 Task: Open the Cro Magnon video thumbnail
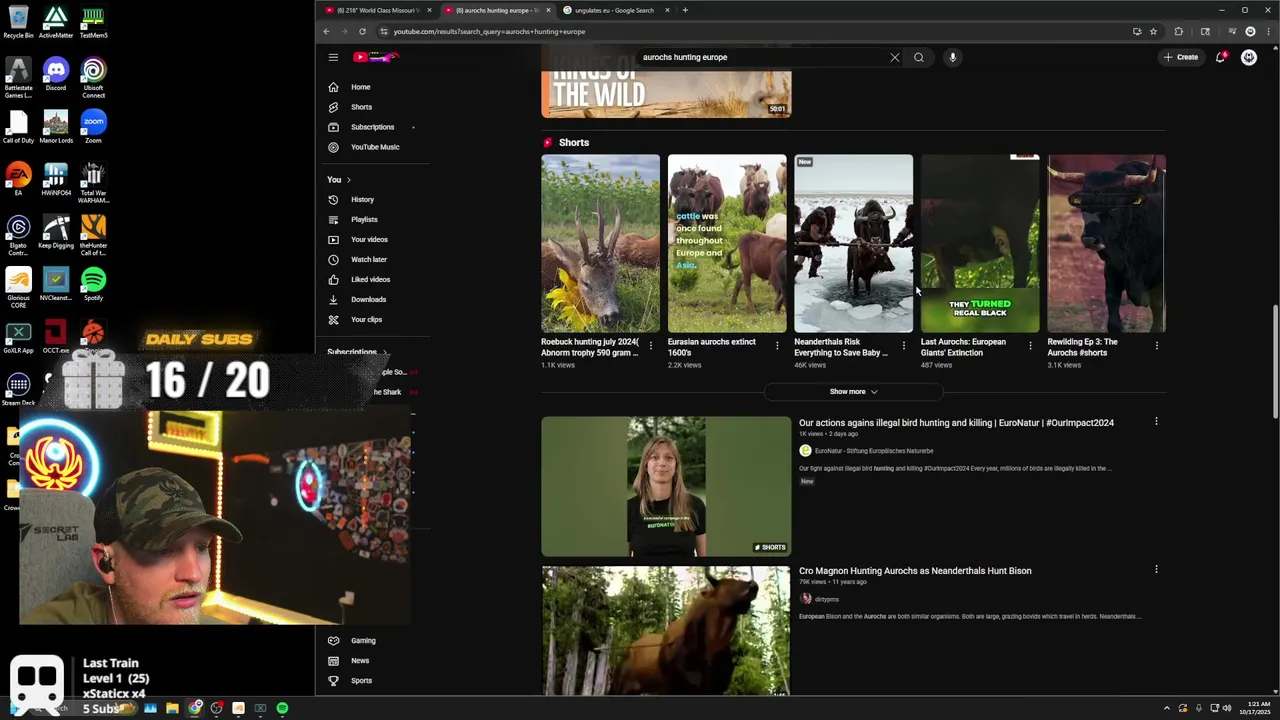point(666,630)
